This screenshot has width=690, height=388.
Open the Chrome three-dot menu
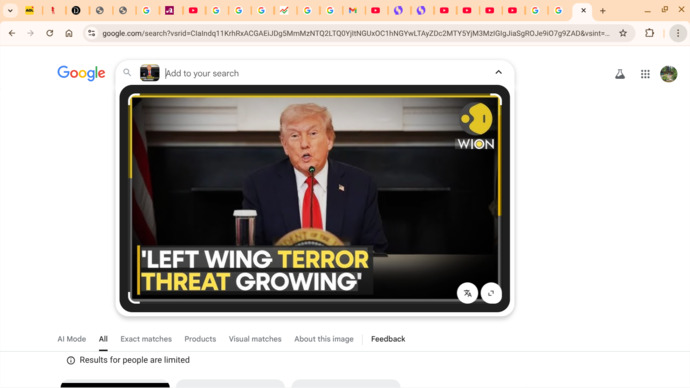tap(678, 33)
